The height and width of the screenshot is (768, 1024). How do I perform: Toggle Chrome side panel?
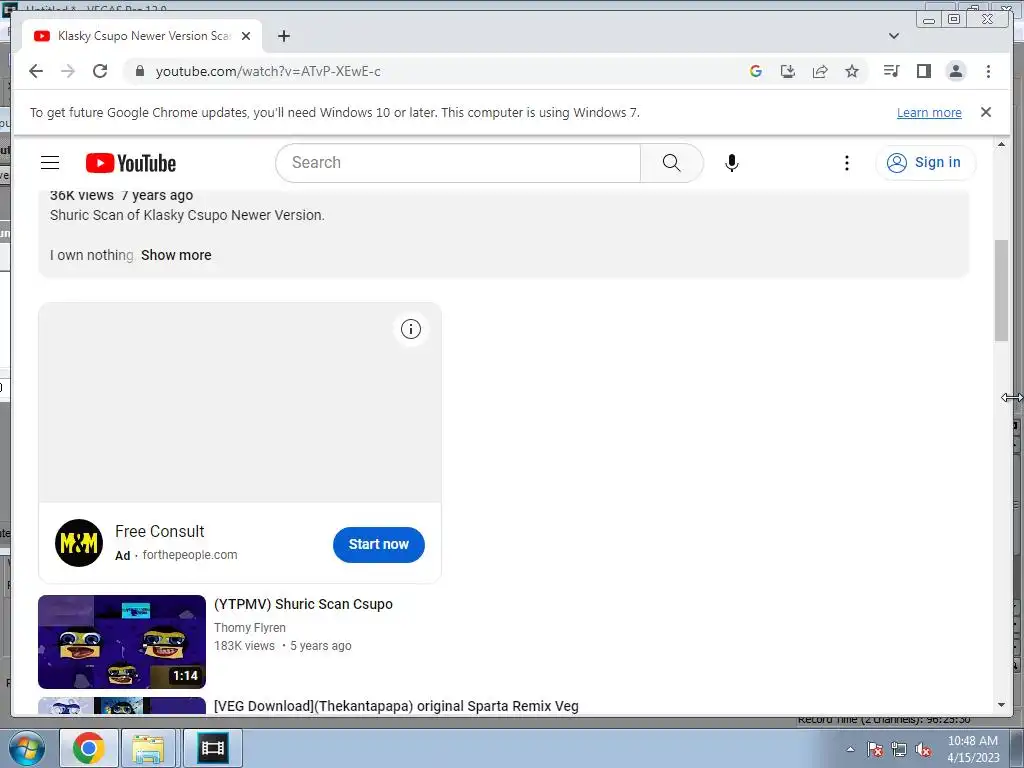click(923, 71)
